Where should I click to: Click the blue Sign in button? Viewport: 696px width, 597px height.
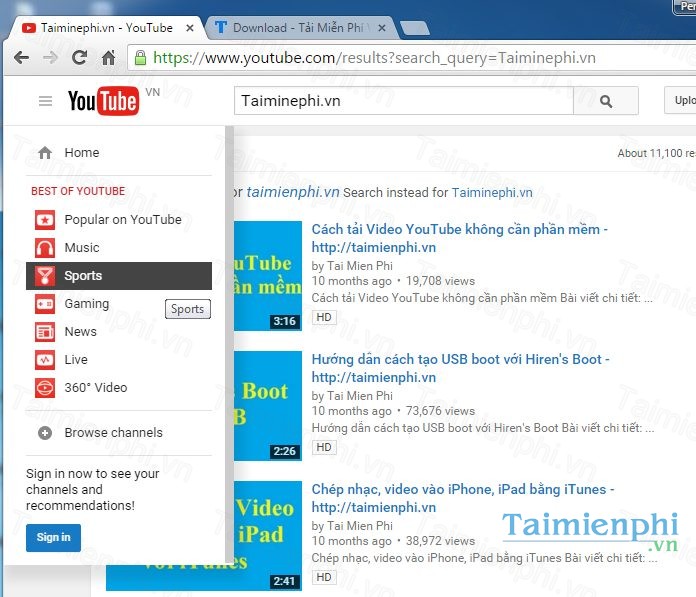coord(53,538)
